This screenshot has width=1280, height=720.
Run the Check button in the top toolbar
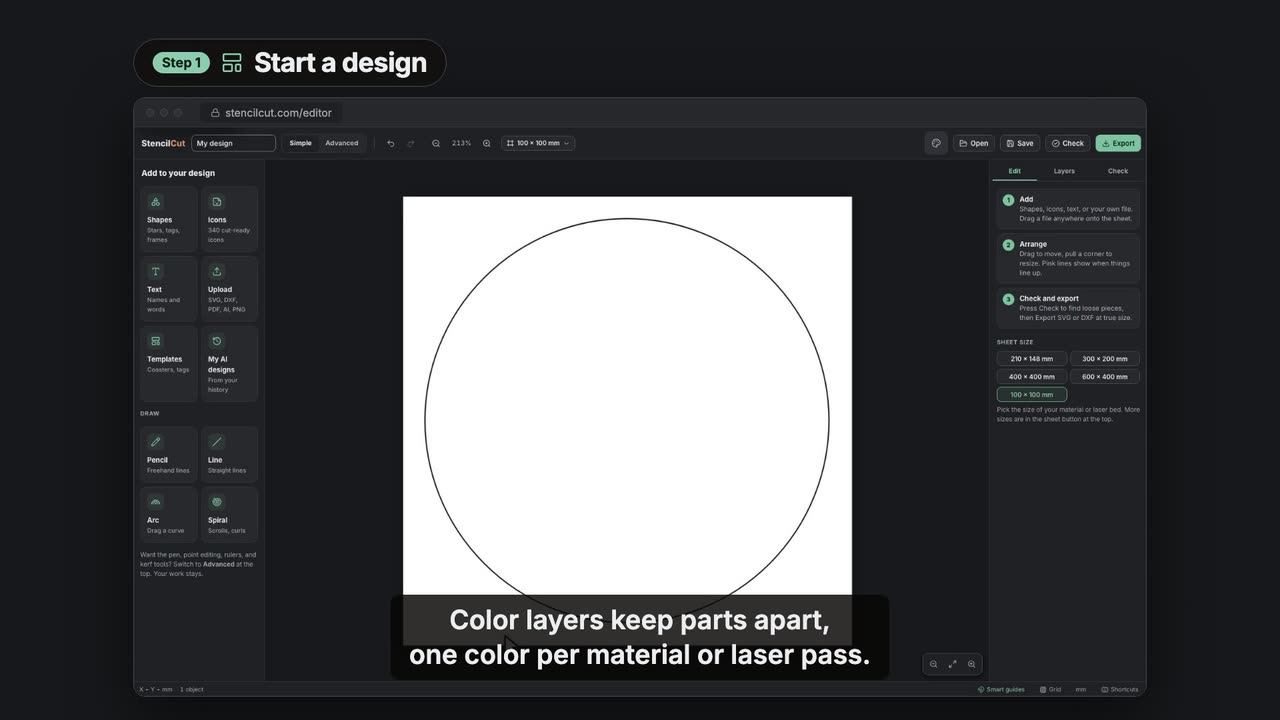[1068, 143]
